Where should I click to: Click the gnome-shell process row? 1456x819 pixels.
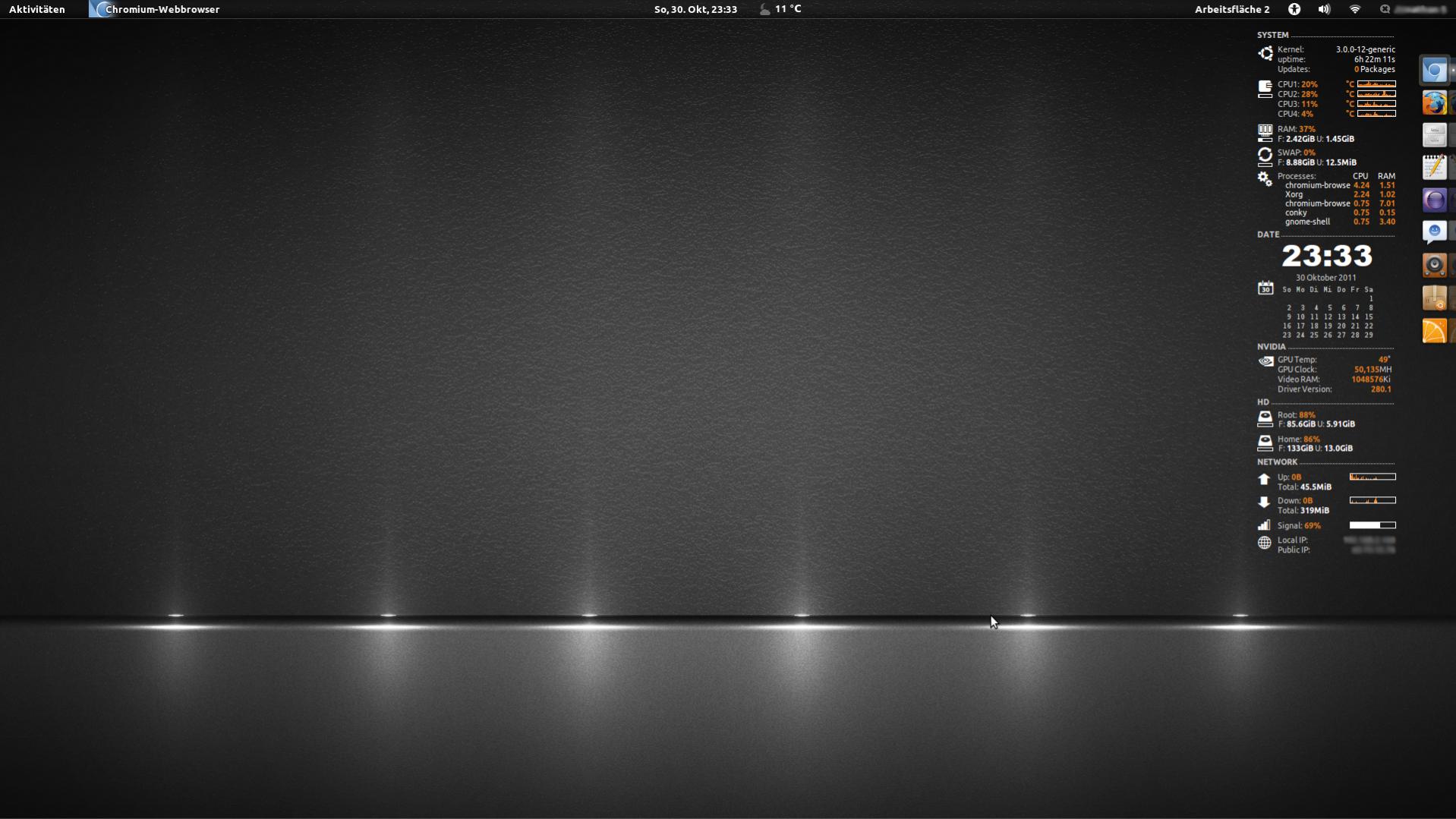pyautogui.click(x=1340, y=222)
